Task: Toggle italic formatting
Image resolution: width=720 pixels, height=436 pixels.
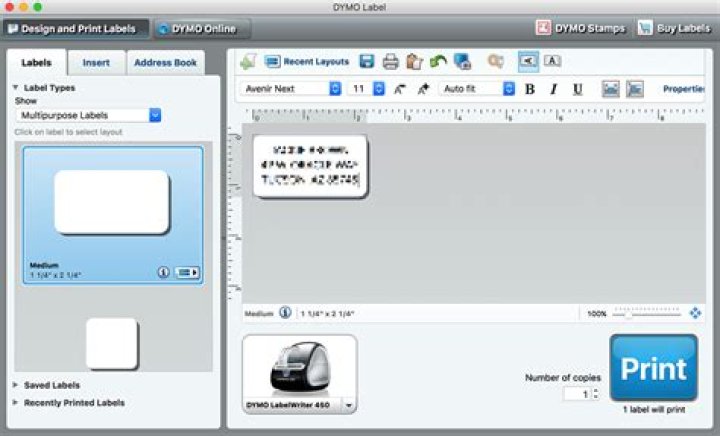Action: (554, 89)
